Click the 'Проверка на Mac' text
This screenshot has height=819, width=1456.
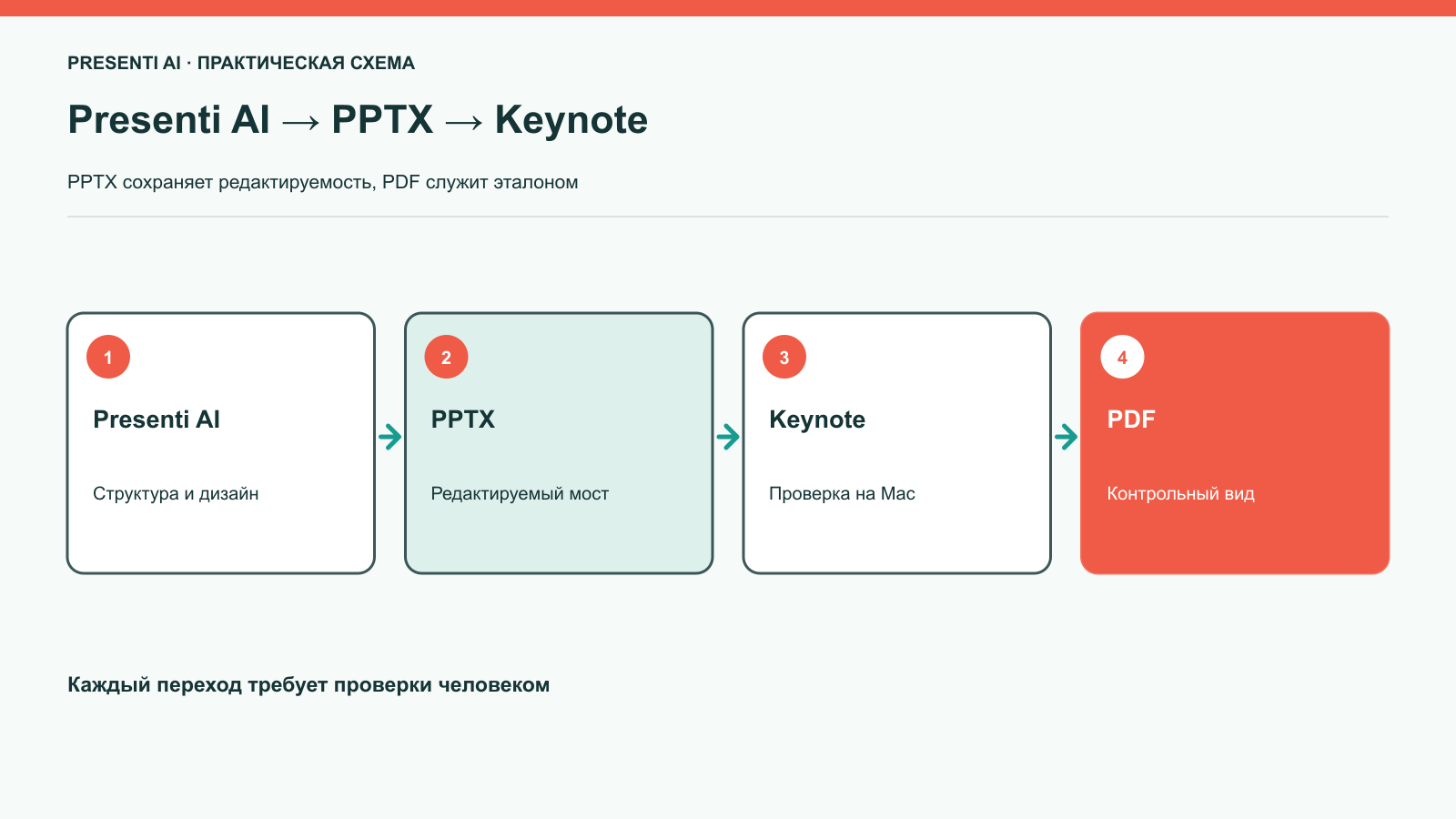point(842,493)
